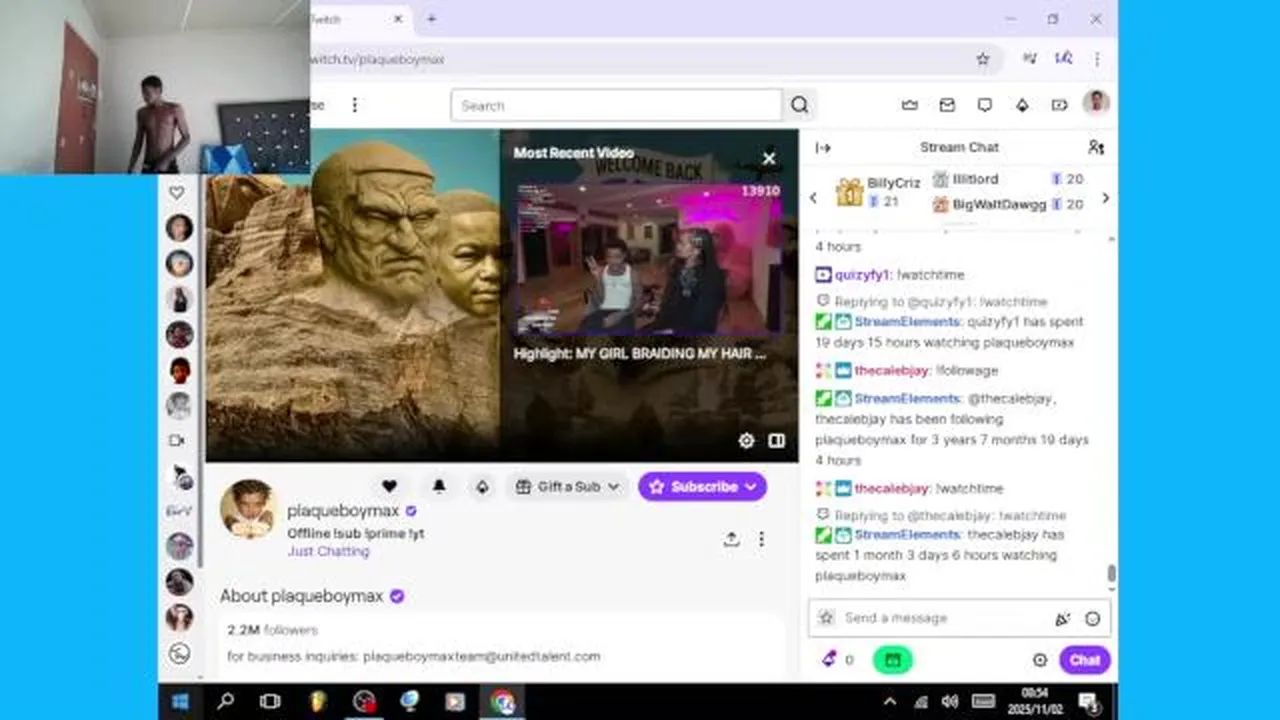Open Windows Task View
1280x720 pixels.
tap(270, 702)
